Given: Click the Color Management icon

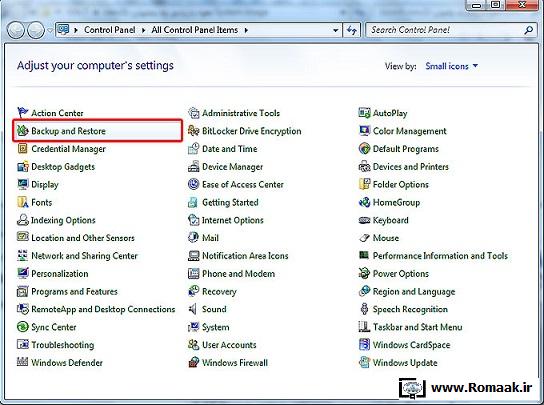Looking at the screenshot, I should coord(364,130).
